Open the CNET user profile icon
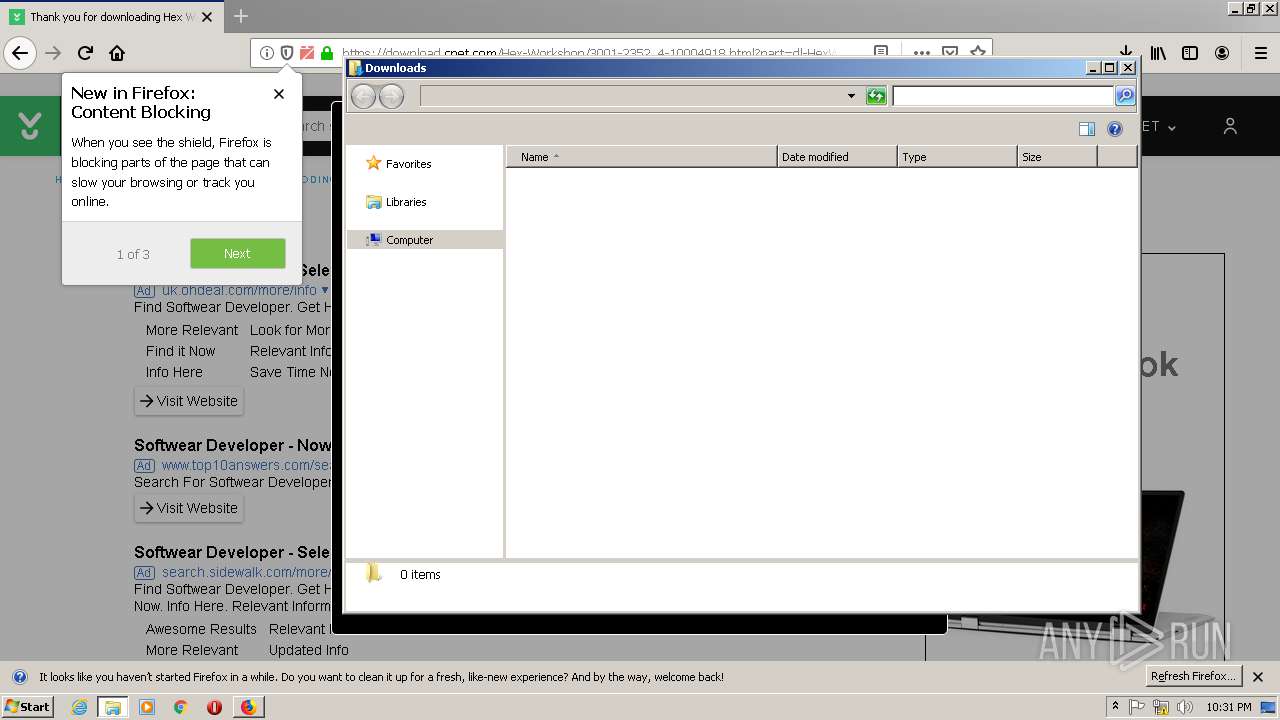Image resolution: width=1280 pixels, height=720 pixels. pyautogui.click(x=1230, y=126)
